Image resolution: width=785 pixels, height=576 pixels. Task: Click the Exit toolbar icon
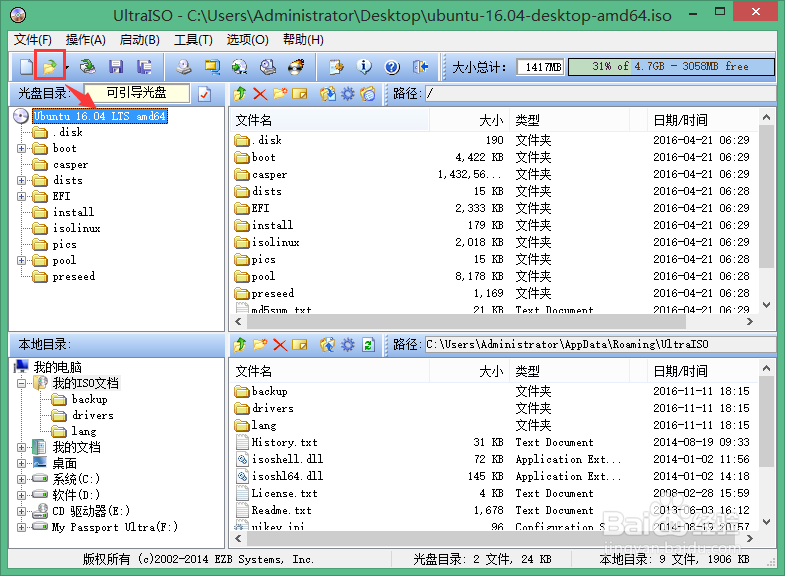[421, 67]
